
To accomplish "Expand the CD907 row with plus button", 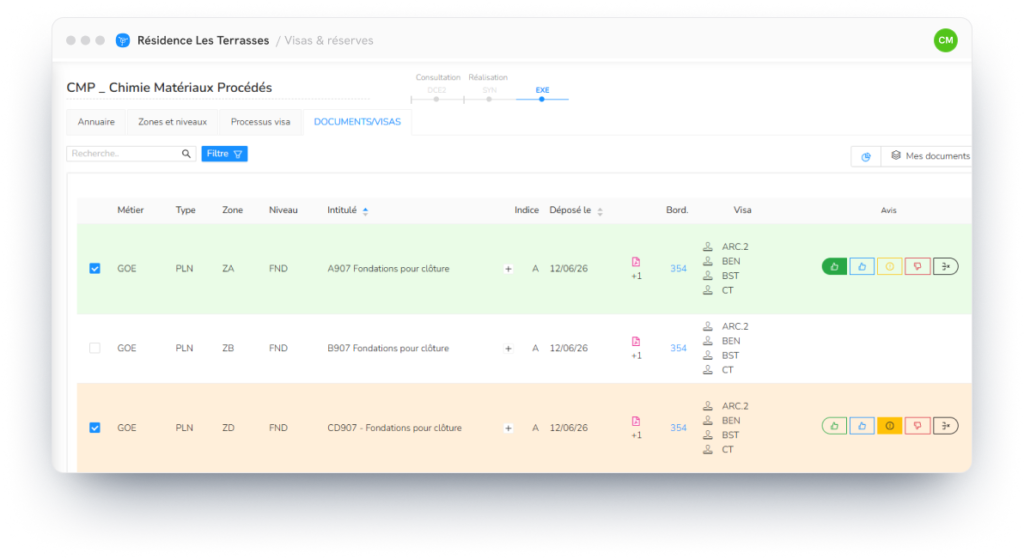I will [x=508, y=428].
